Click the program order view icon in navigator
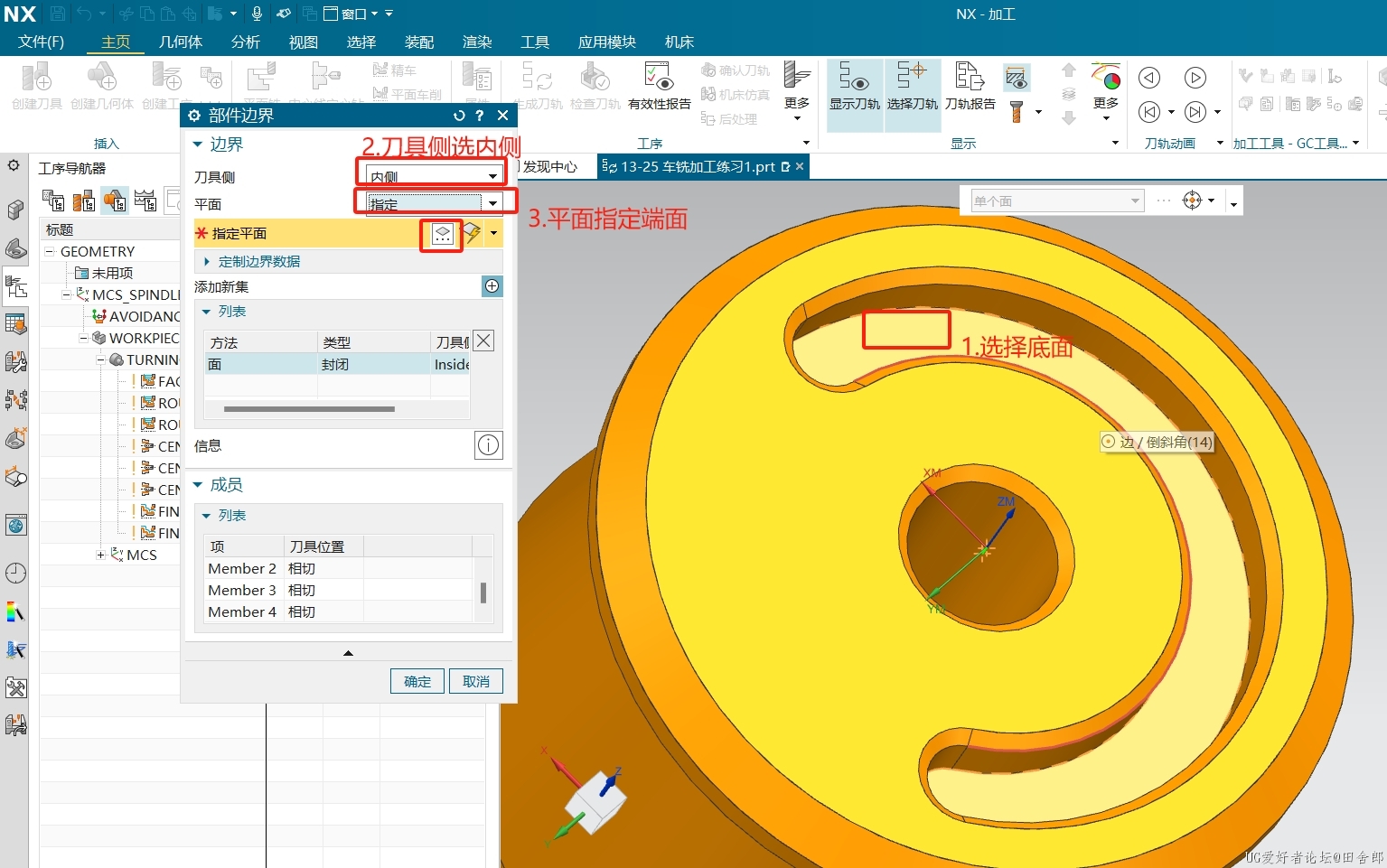 53,200
